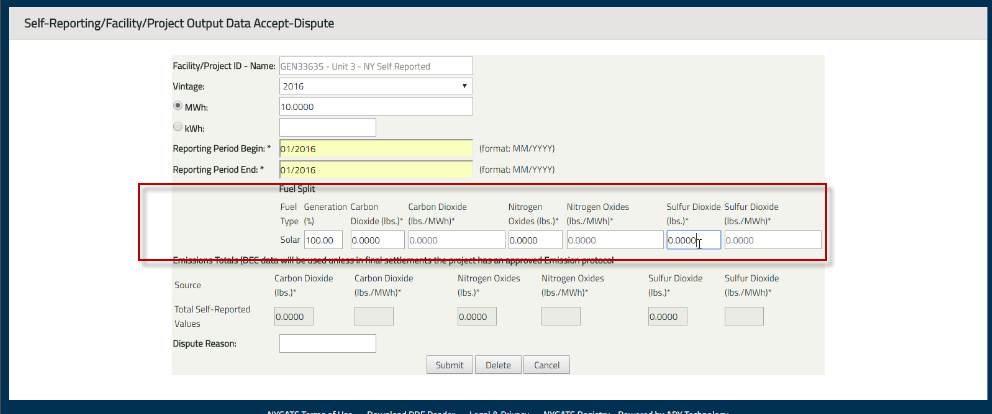This screenshot has height=414, width=992.
Task: Click the Fuel Split Sulfur Dioxide (lbs./MWh) field
Action: tap(772, 240)
